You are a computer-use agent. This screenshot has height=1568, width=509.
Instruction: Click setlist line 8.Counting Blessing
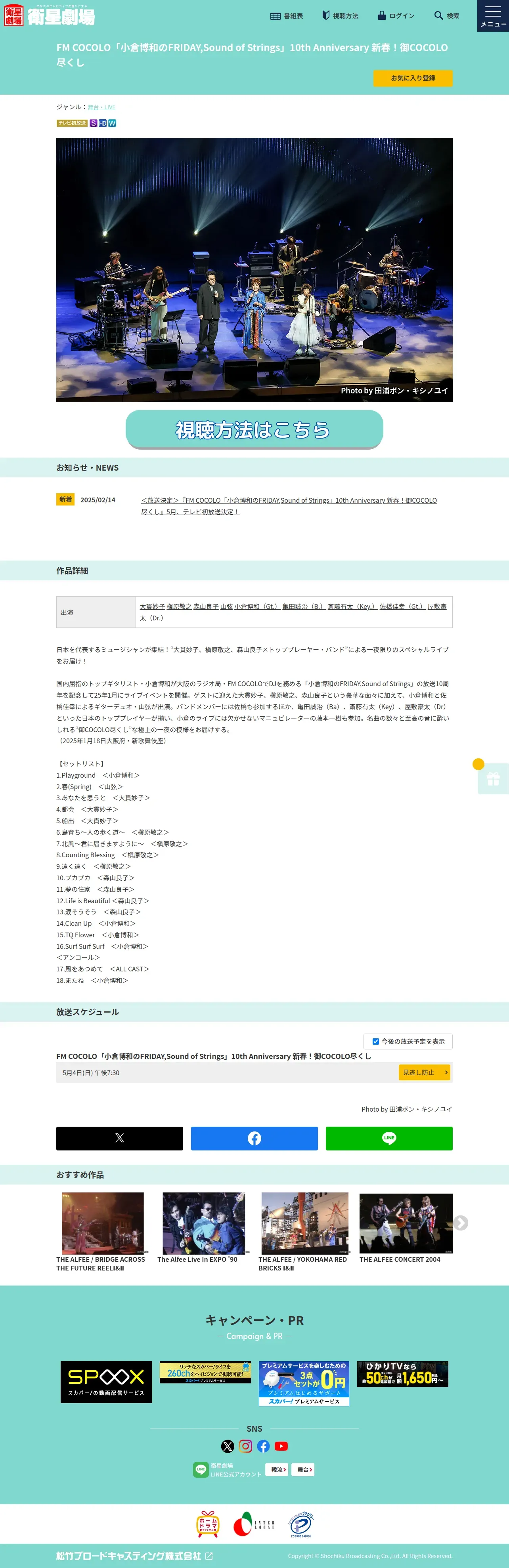point(108,855)
